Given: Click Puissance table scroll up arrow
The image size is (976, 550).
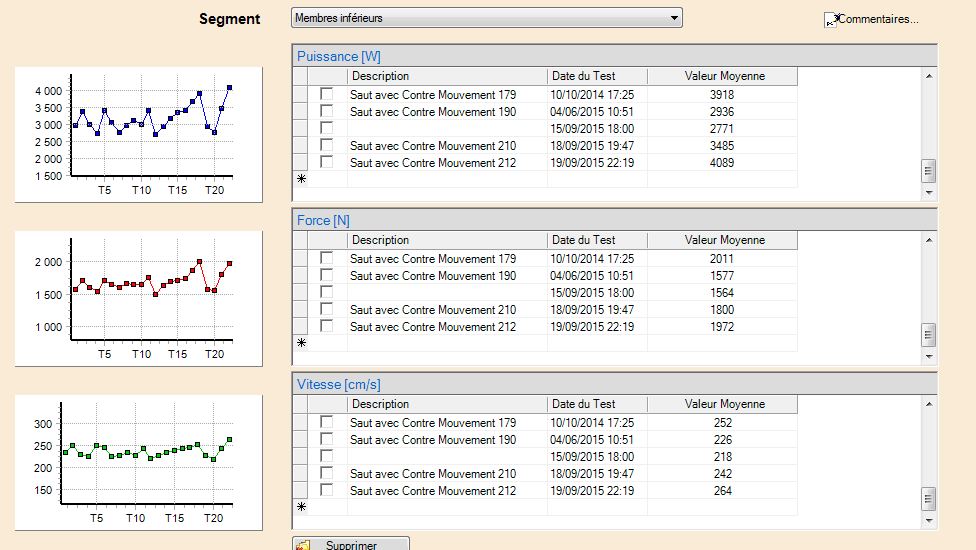Looking at the screenshot, I should pyautogui.click(x=929, y=76).
